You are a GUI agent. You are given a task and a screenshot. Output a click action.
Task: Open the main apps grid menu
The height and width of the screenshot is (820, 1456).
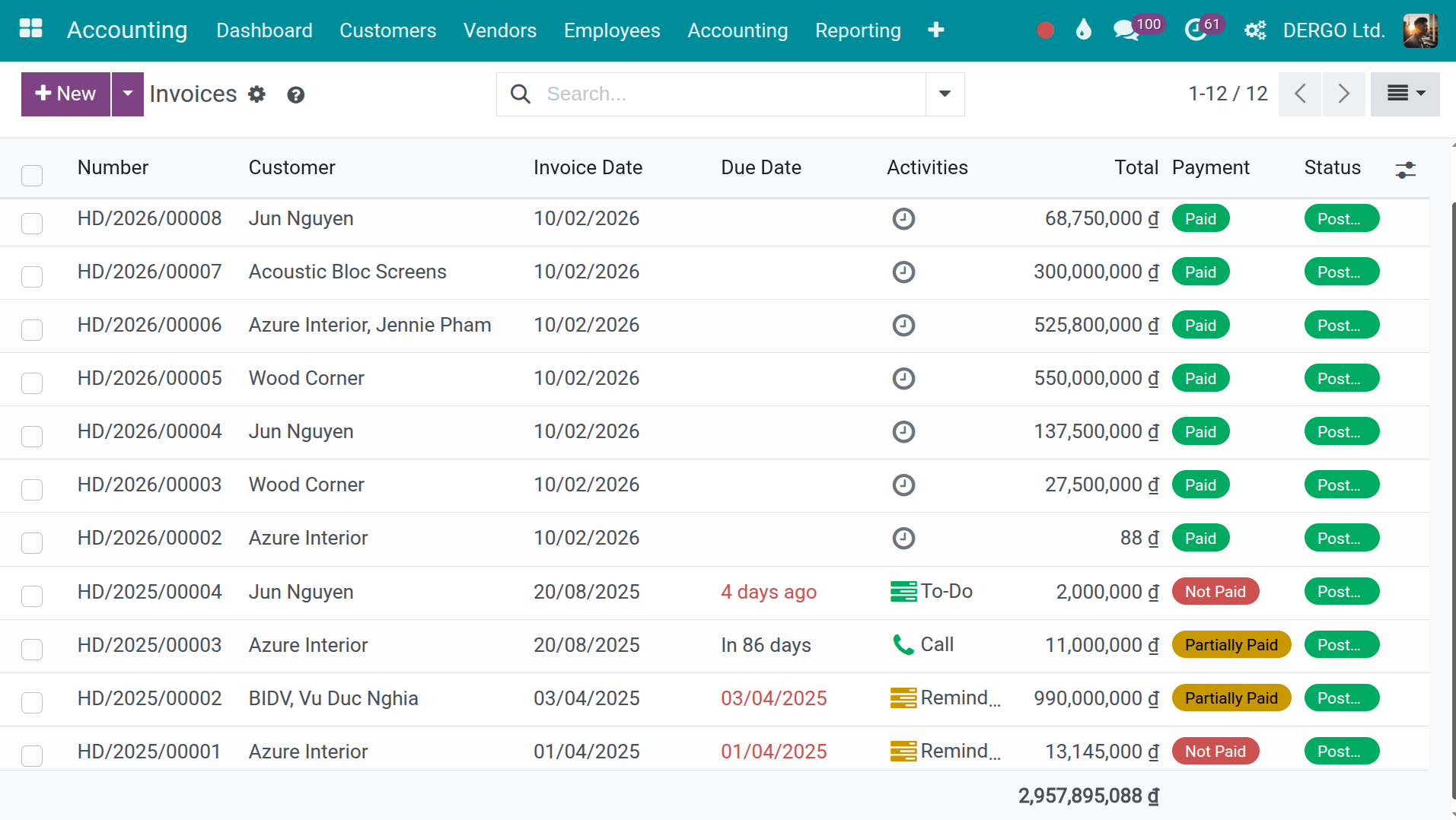(x=30, y=29)
